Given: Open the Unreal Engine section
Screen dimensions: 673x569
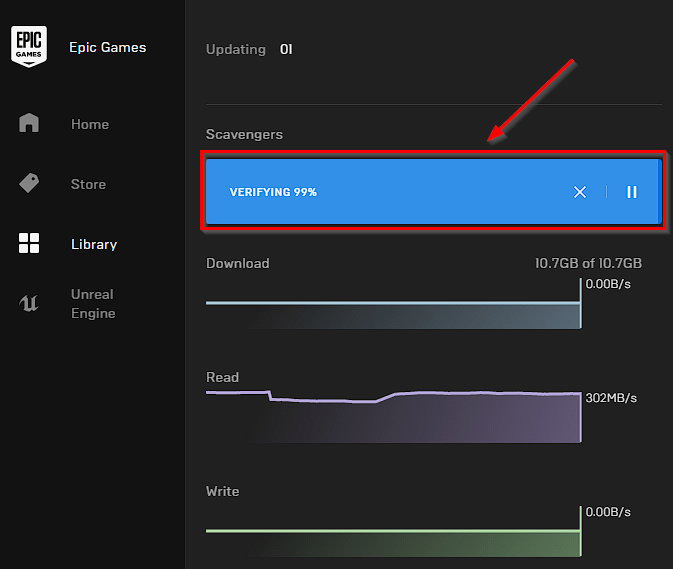Looking at the screenshot, I should (93, 304).
